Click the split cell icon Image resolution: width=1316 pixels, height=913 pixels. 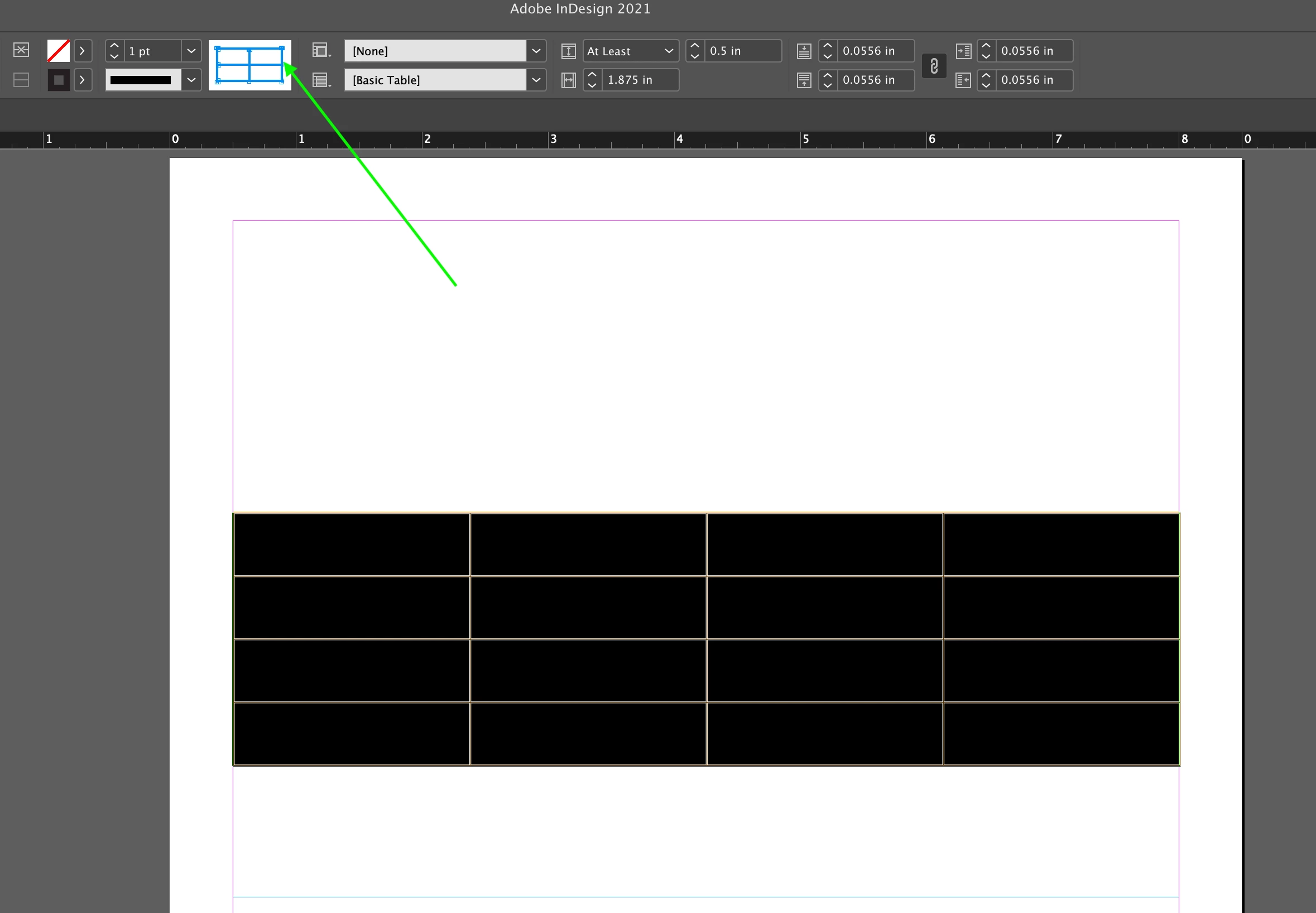[x=21, y=80]
